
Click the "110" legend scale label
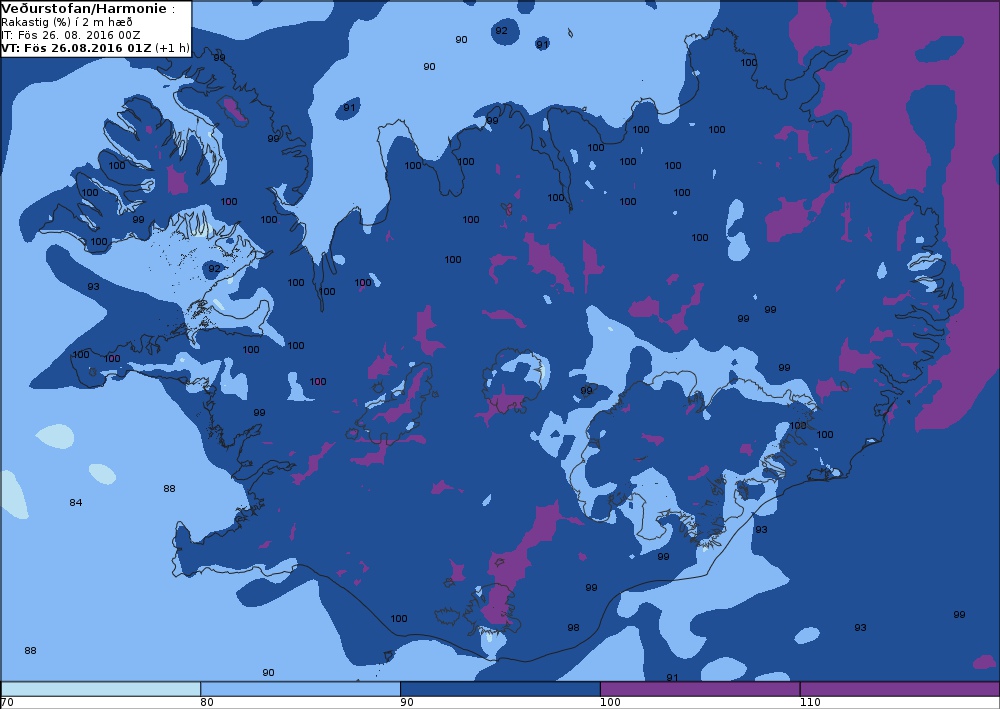810,703
